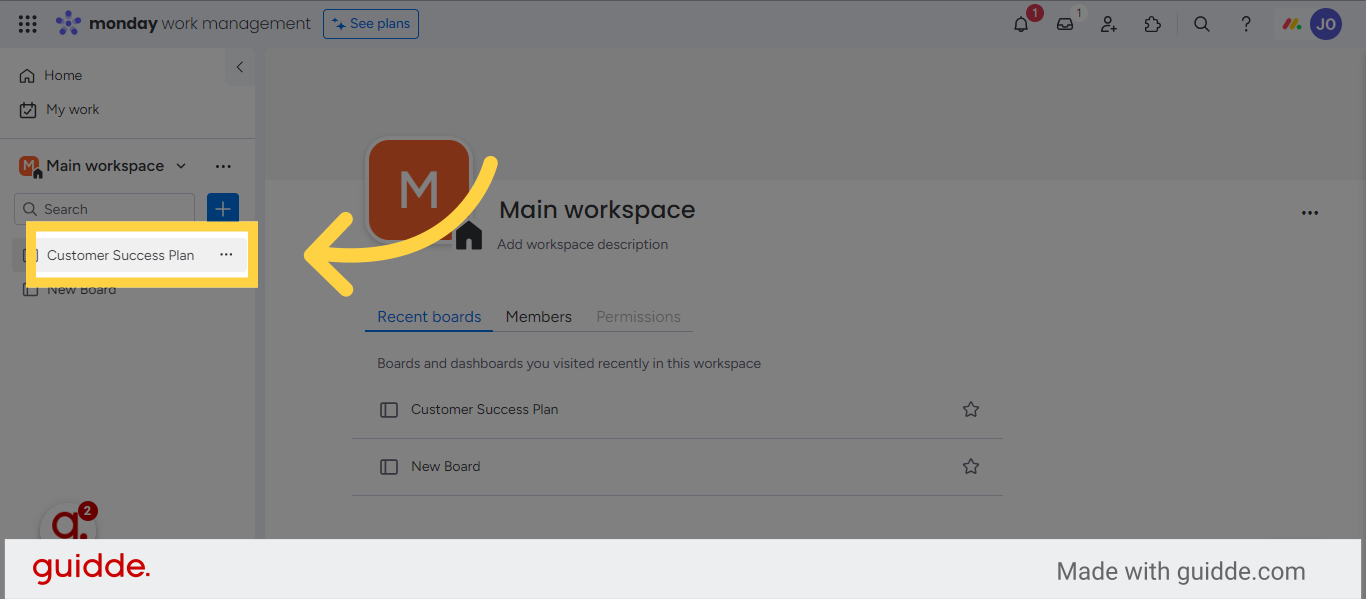This screenshot has width=1366, height=599.
Task: Open search from the top bar
Action: [x=1201, y=24]
